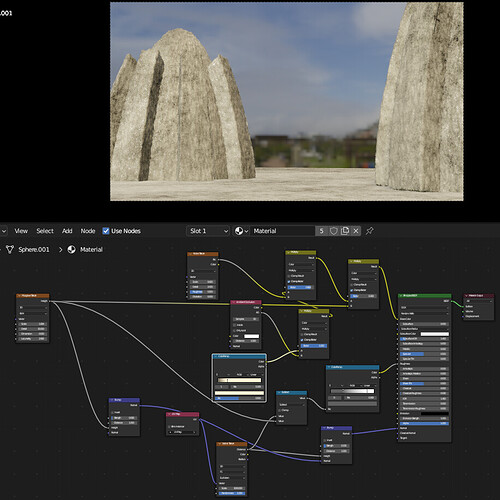Viewport: 500px width, 500px height.
Task: Collapse the selected ColorRamp node
Action: (215, 356)
